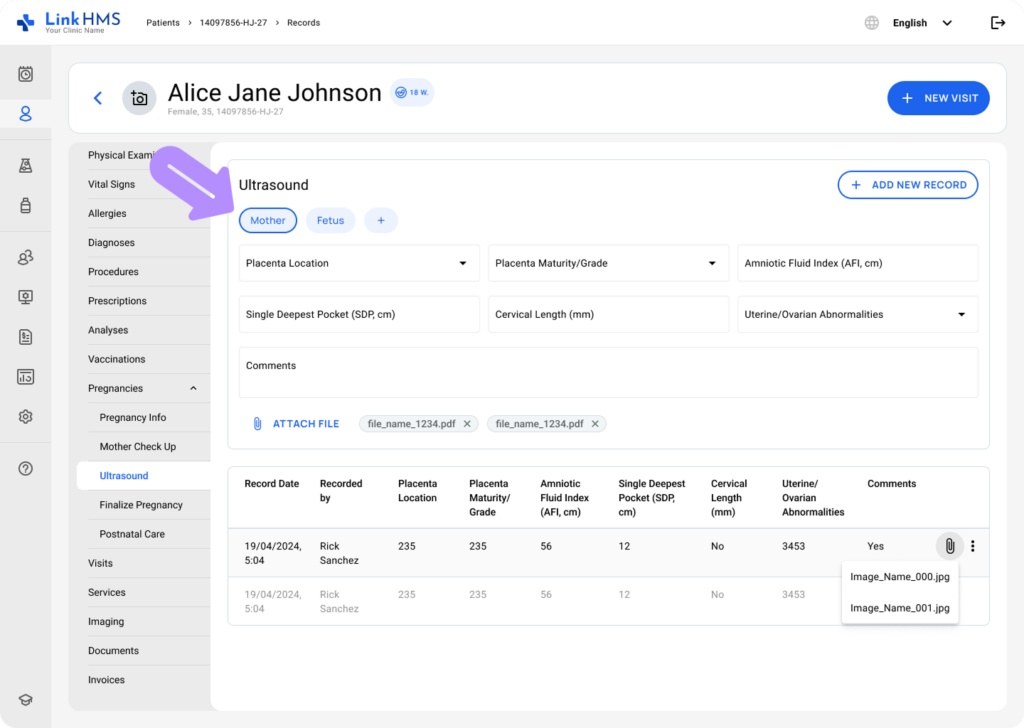
Task: Open the staff users icon in sidebar
Action: [x=25, y=257]
